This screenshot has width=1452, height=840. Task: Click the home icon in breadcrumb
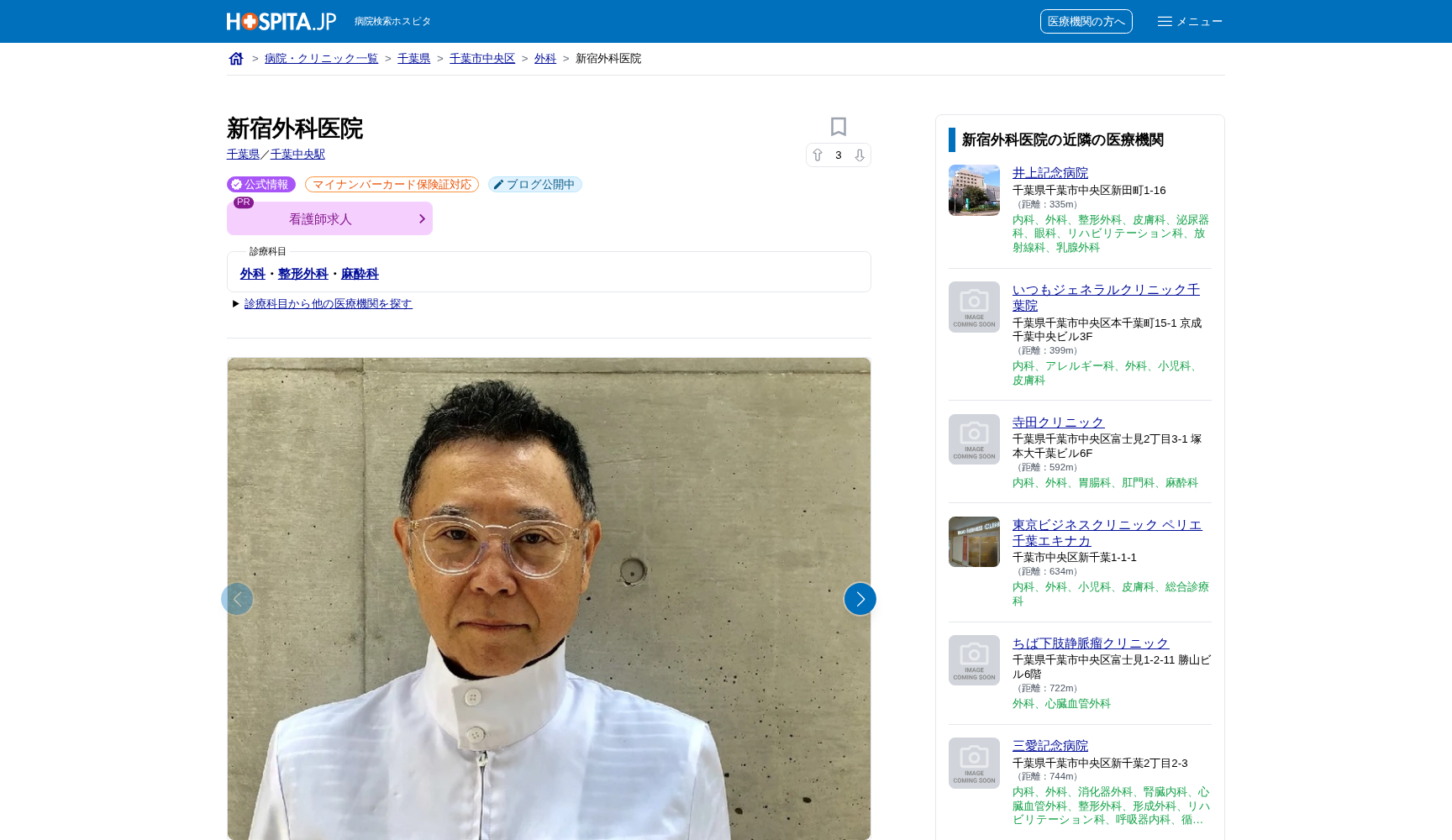(x=236, y=59)
